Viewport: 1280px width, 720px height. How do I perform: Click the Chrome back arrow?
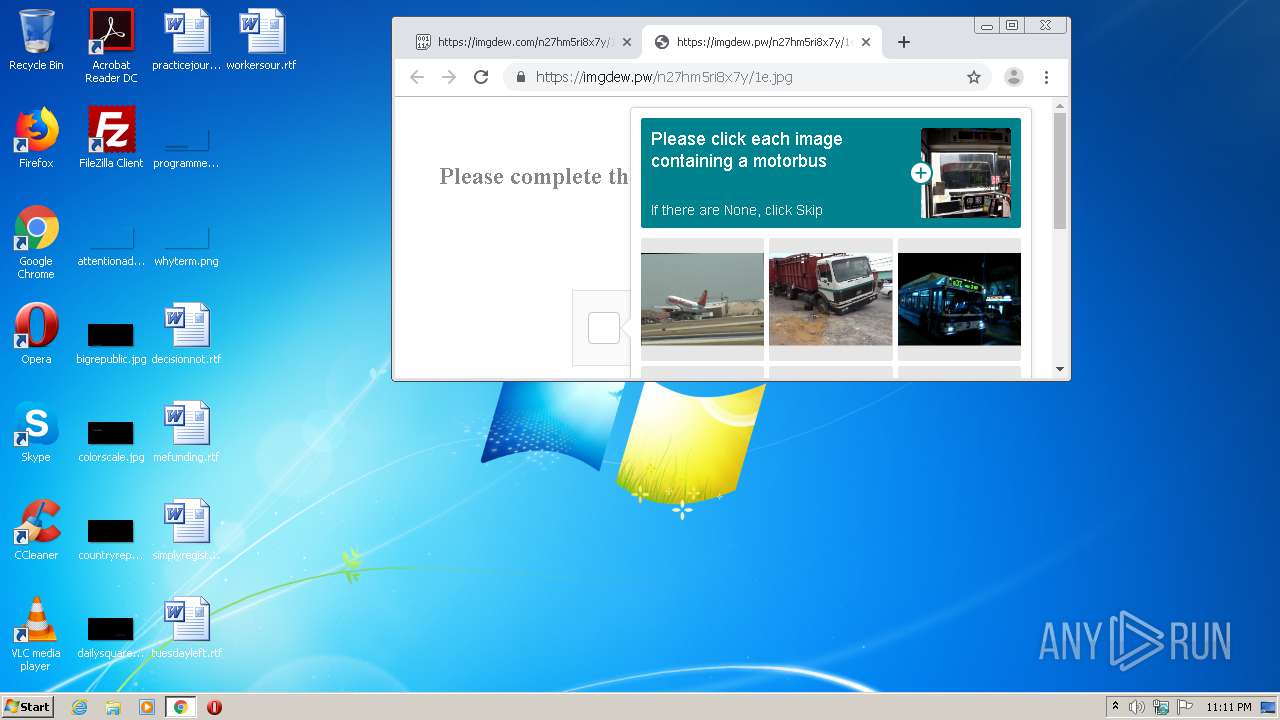pos(417,77)
